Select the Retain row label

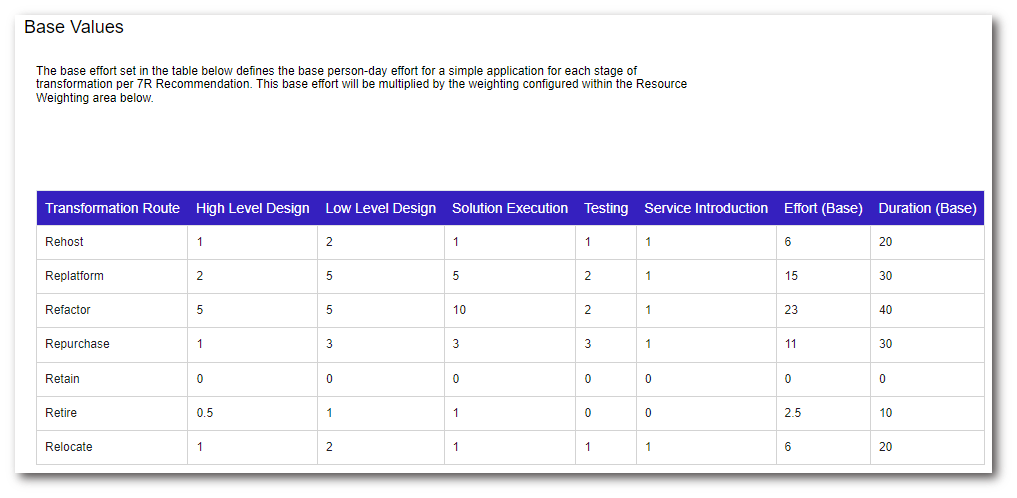click(62, 379)
